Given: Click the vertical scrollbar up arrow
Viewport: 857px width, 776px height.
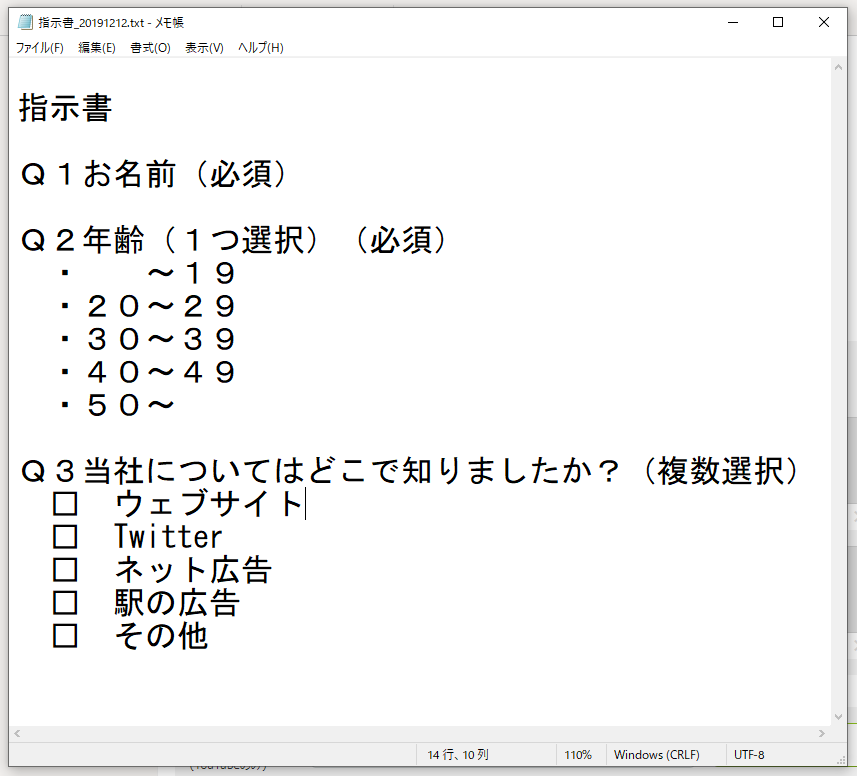Looking at the screenshot, I should (838, 67).
